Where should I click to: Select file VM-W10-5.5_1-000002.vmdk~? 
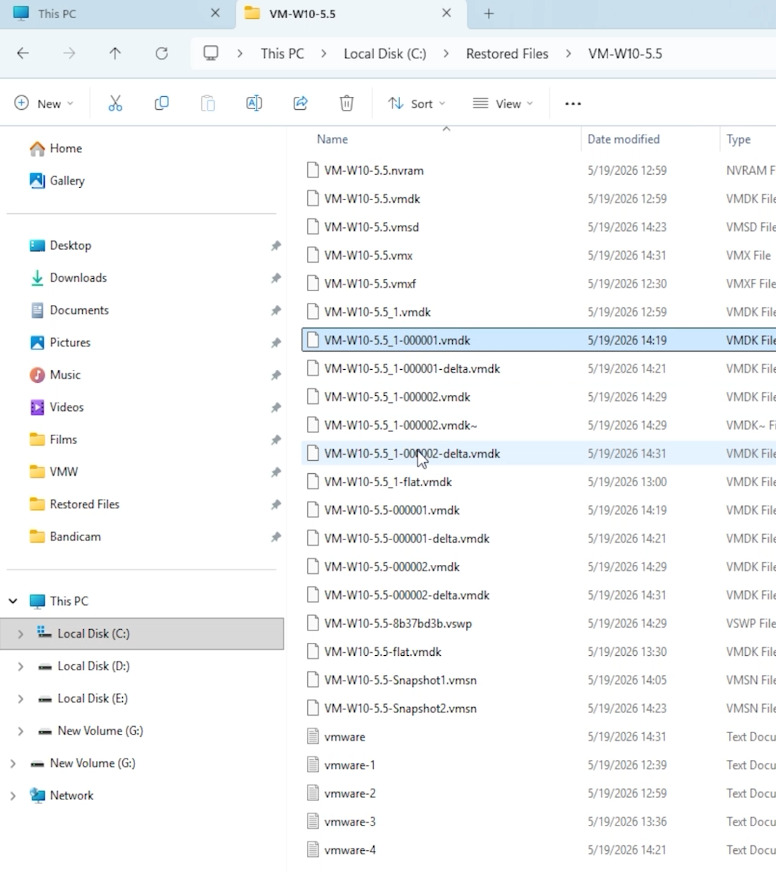(538, 425)
